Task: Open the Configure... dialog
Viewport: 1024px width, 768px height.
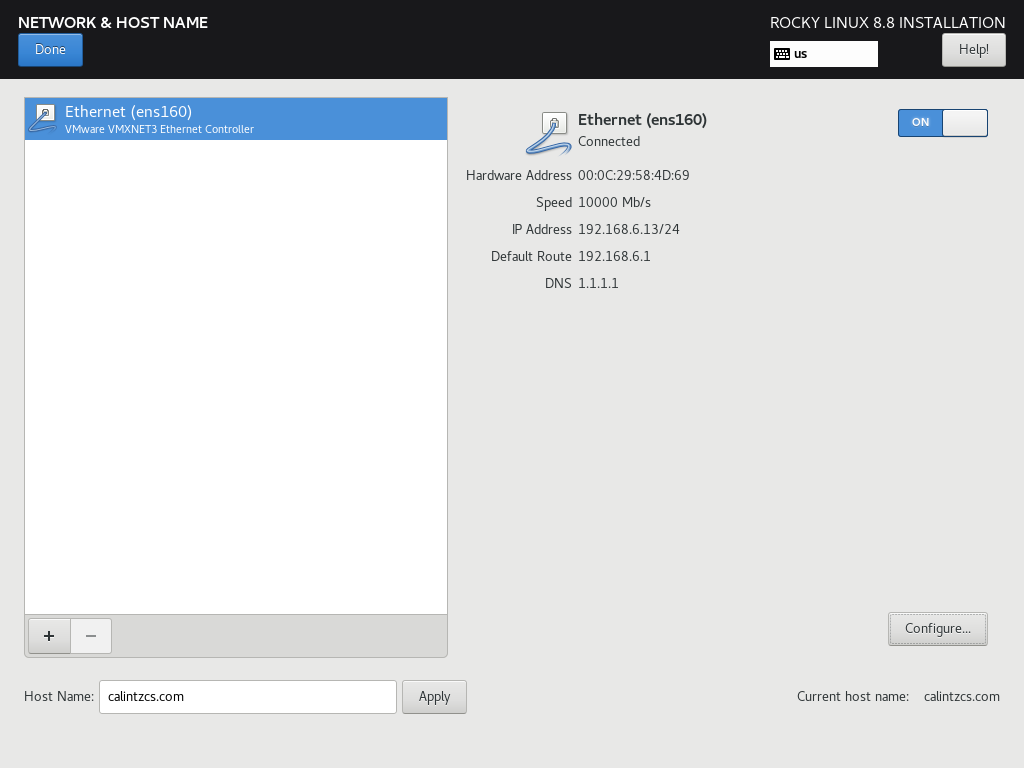Action: (937, 628)
